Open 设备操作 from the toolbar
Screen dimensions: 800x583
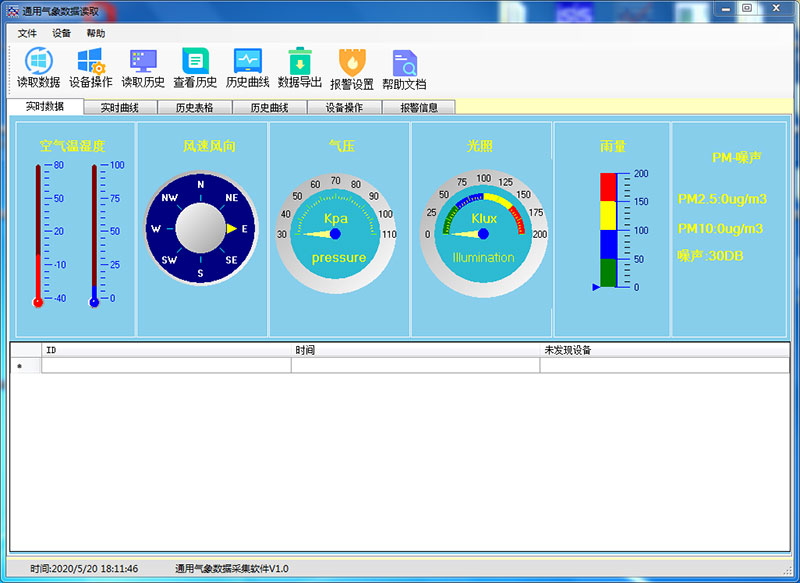point(90,62)
